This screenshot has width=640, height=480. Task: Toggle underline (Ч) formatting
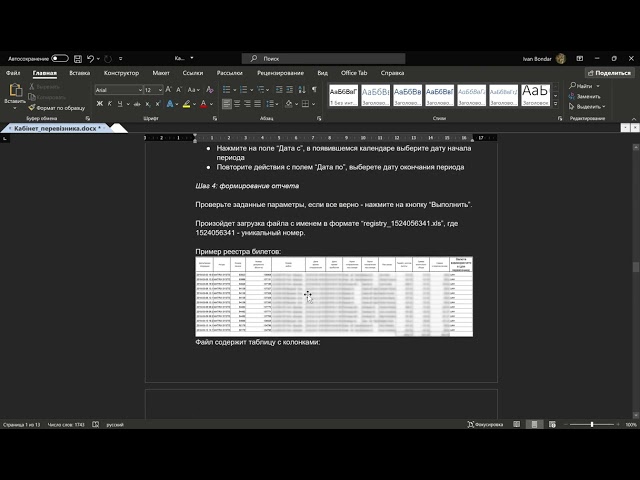120,104
